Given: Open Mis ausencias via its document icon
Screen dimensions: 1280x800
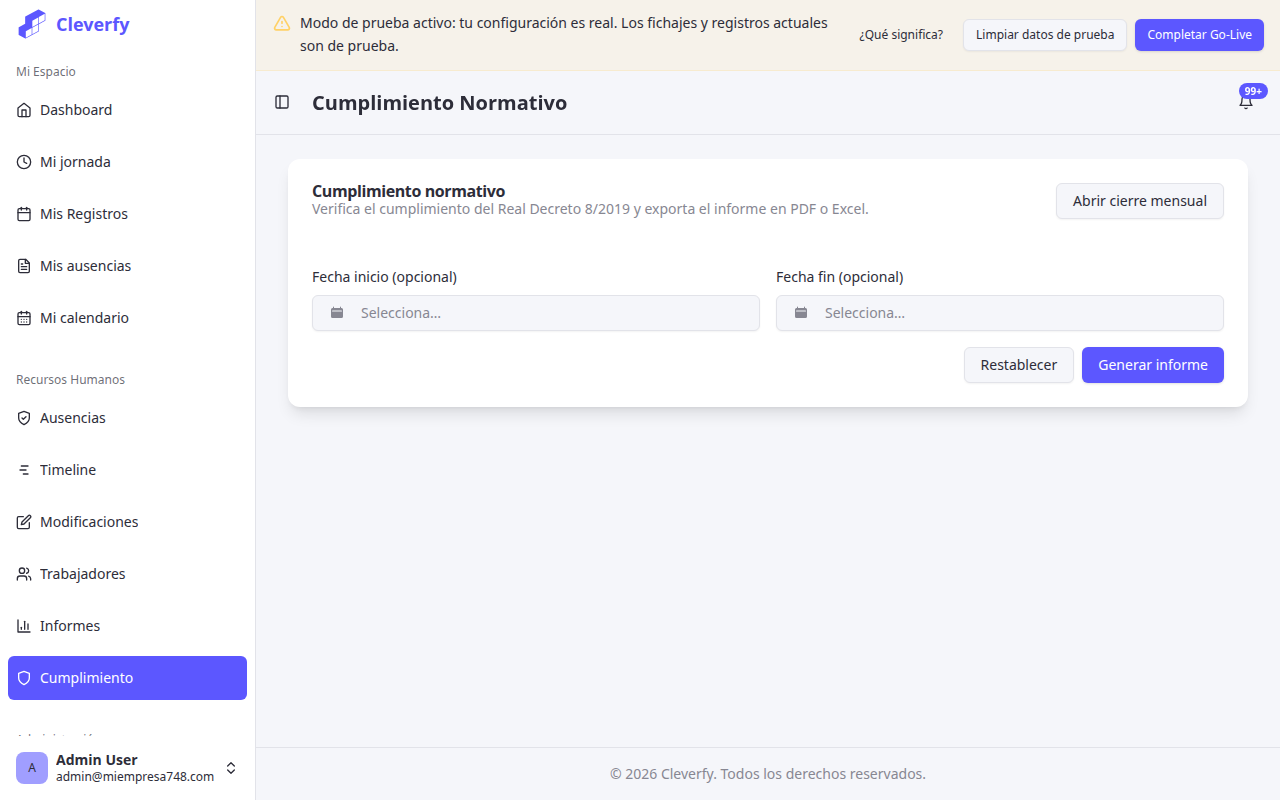Looking at the screenshot, I should tap(24, 265).
